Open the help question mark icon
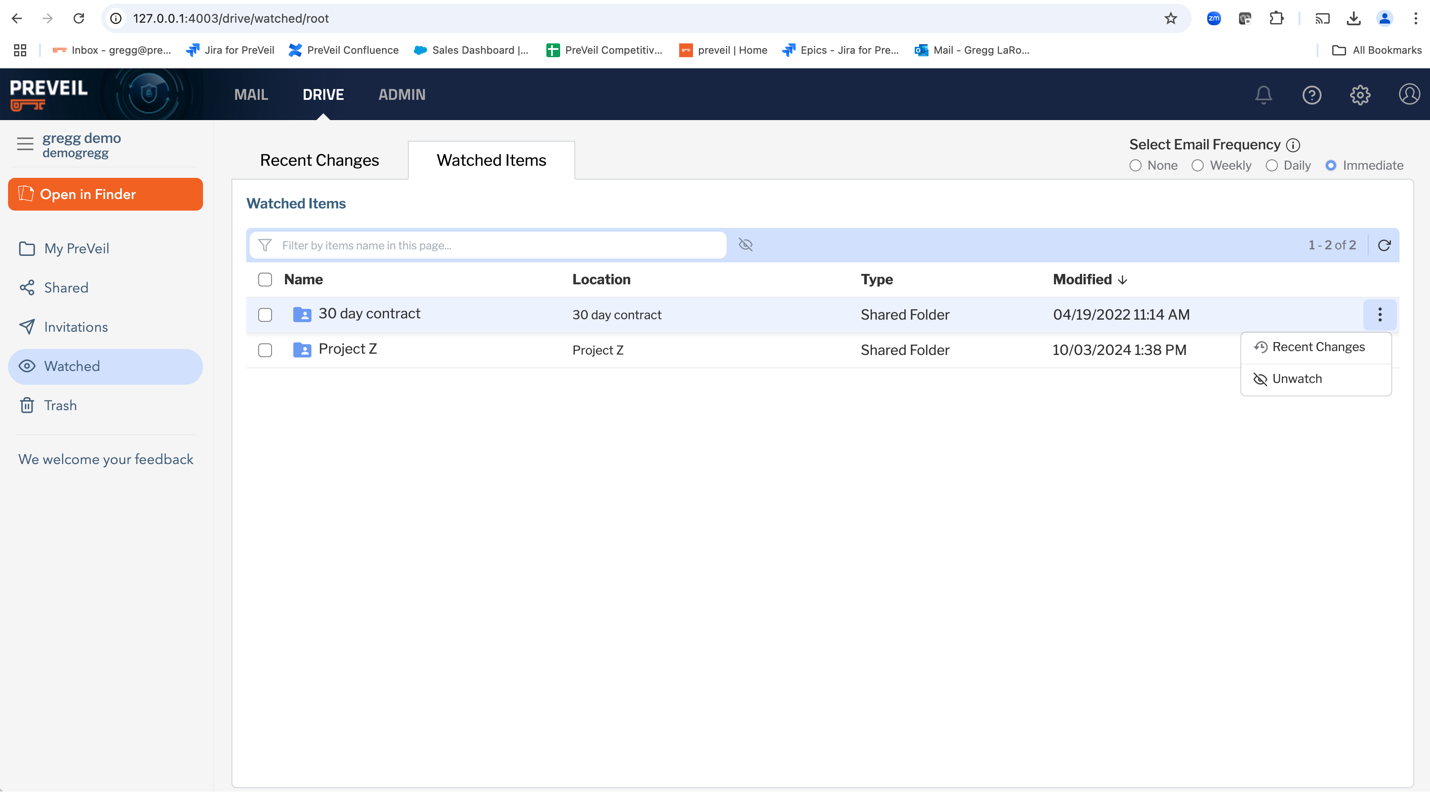Viewport: 1430px width, 794px height. click(x=1312, y=95)
